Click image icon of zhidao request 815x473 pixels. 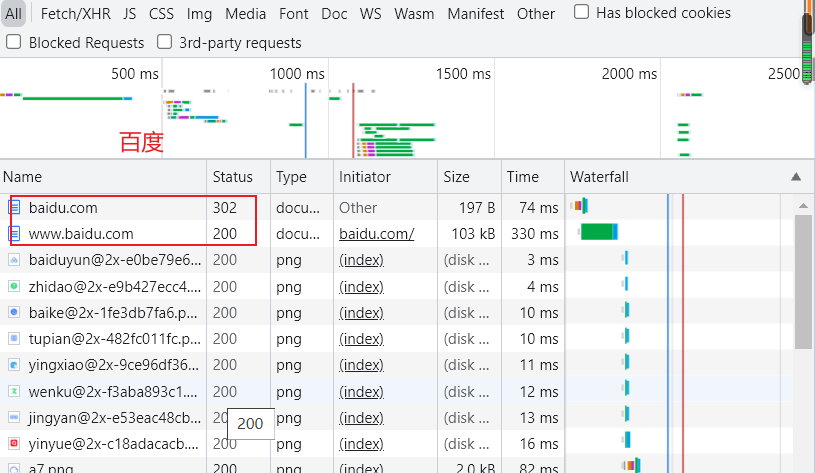[14, 286]
